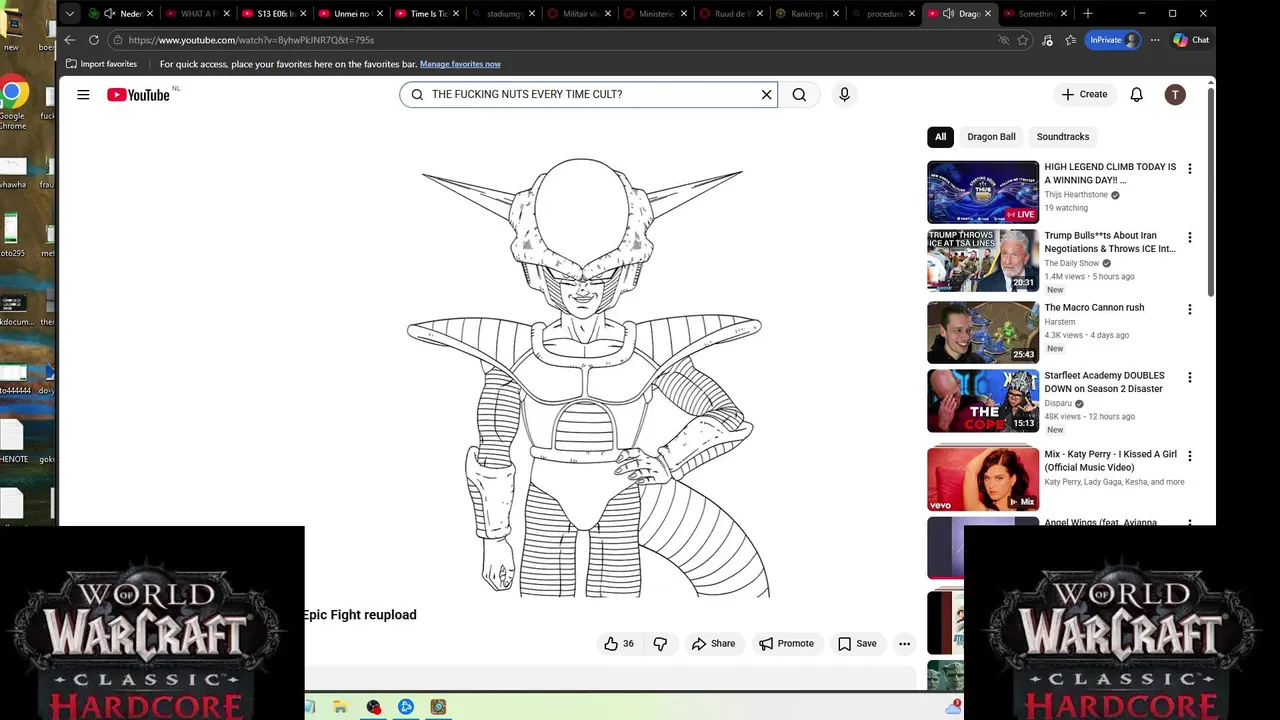
Task: Click Import favorites on favorites bar
Action: pyautogui.click(x=101, y=64)
